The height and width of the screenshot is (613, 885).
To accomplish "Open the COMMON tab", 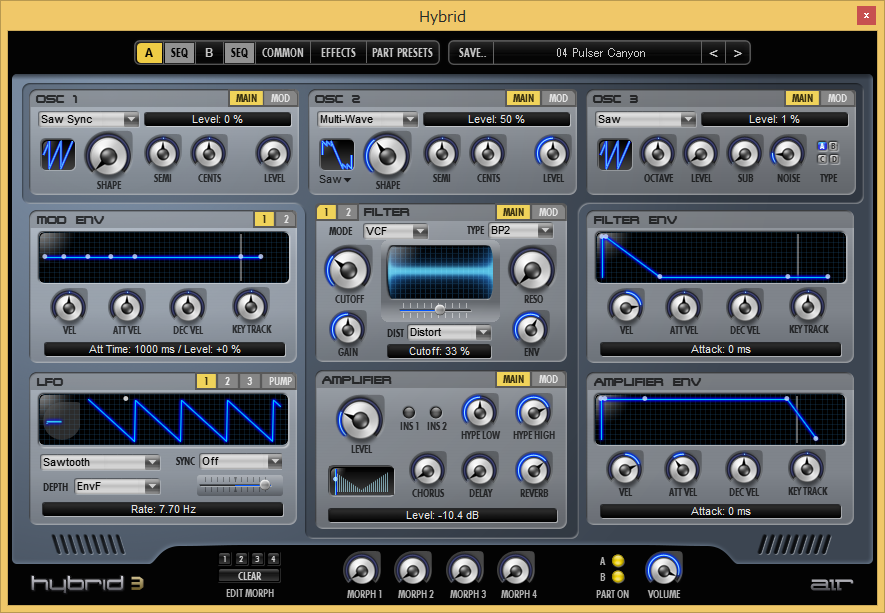I will [283, 52].
